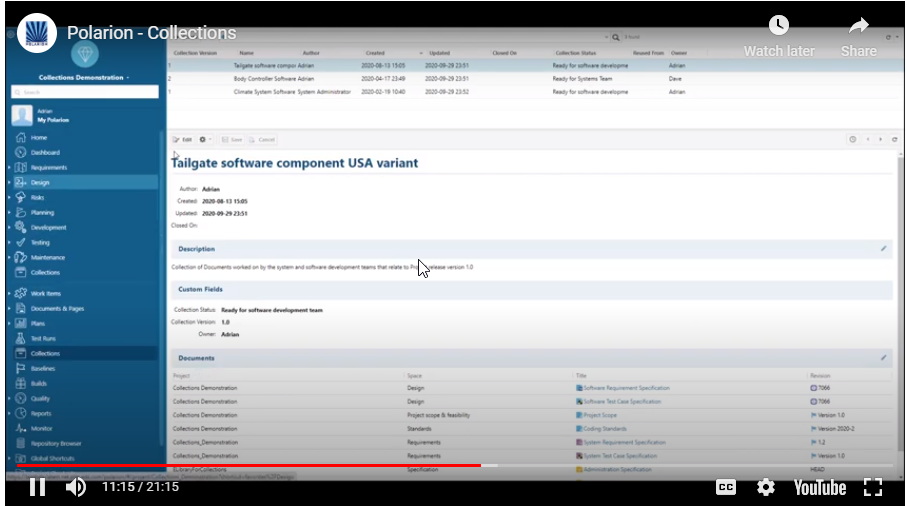Click the Edit collection toolbar button

(x=182, y=139)
